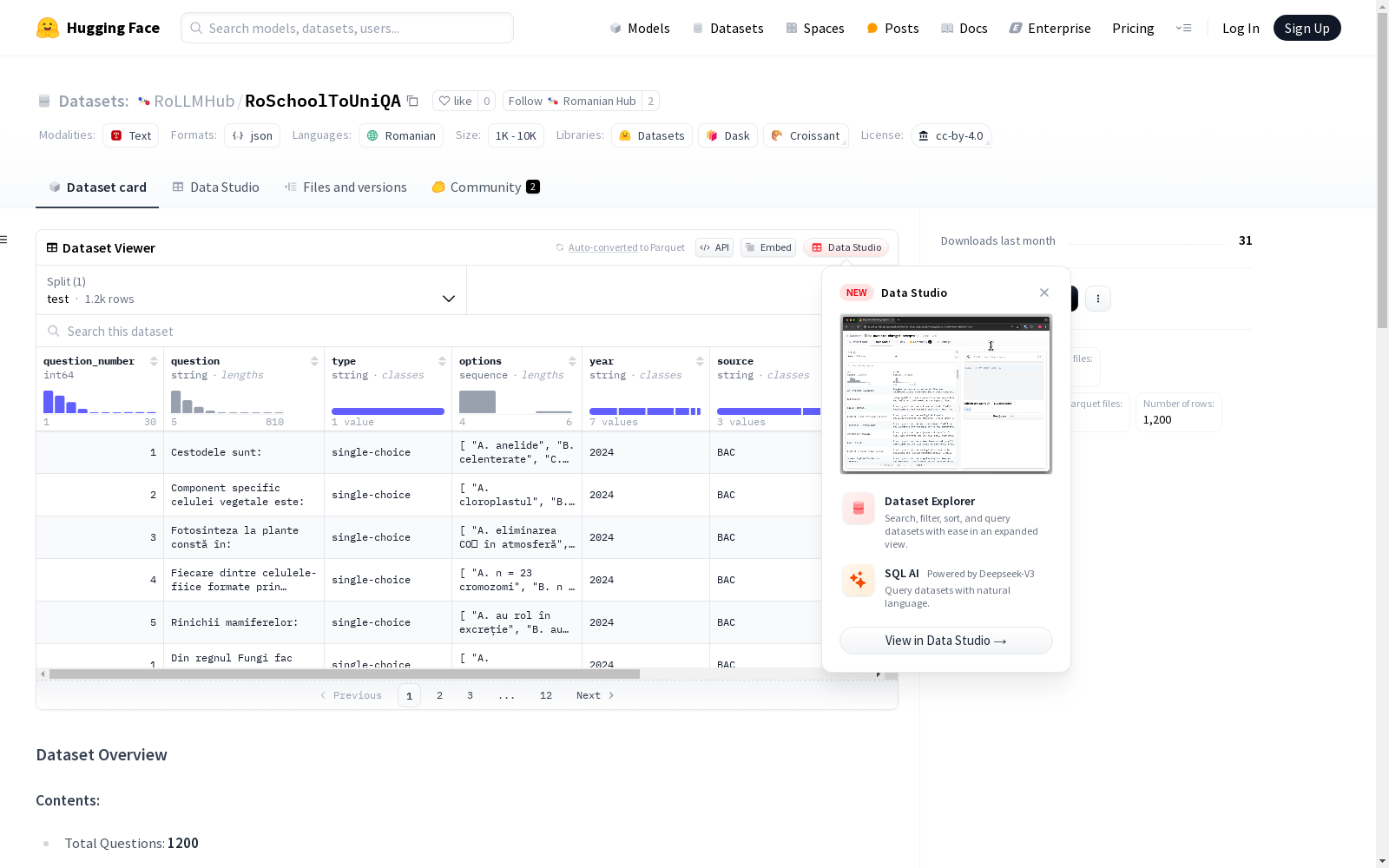Select the Datasets library tag
This screenshot has height=868, width=1389.
pyautogui.click(x=651, y=135)
